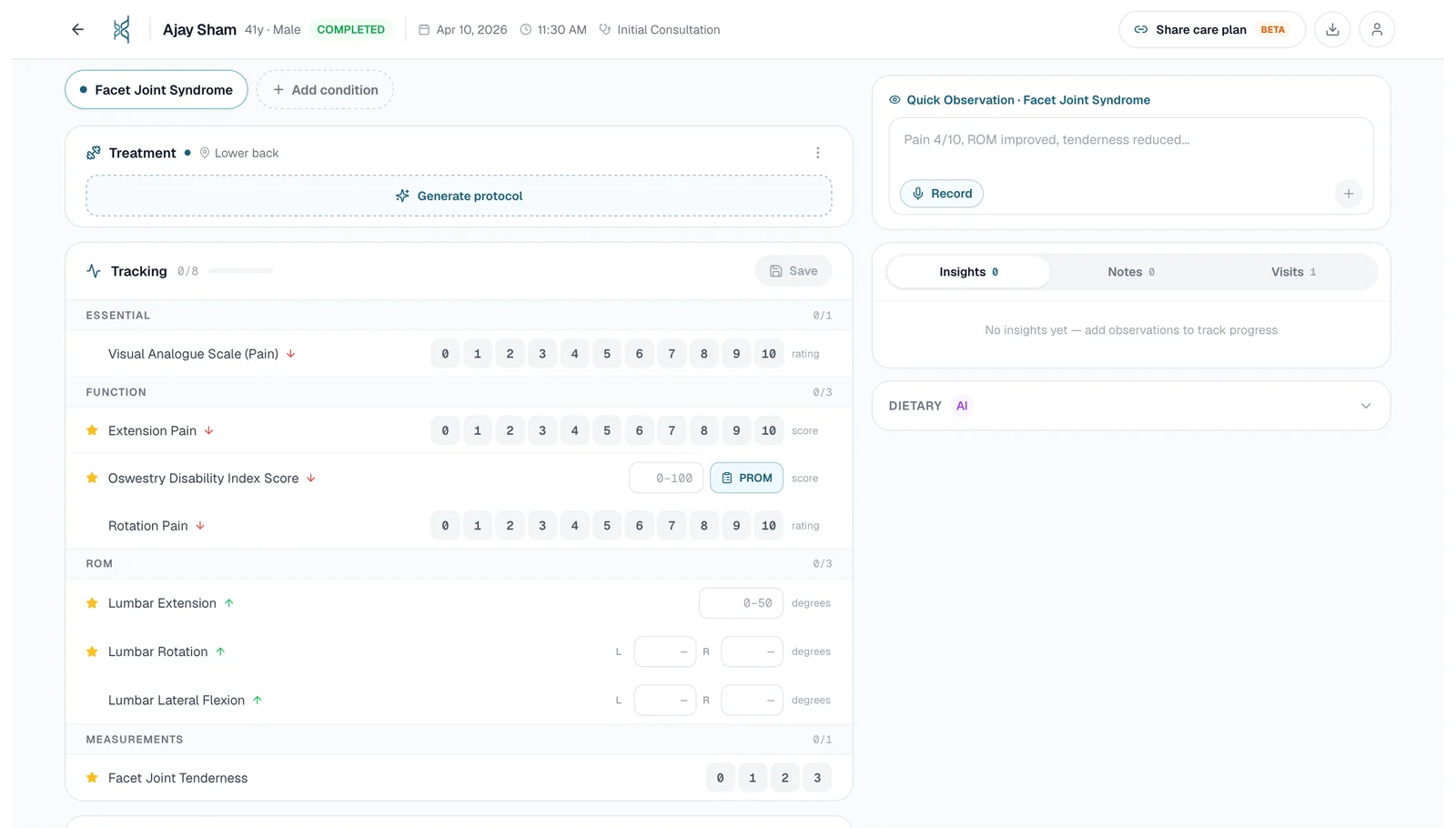Click the Add condition button
Viewport: 1456px width, 828px height.
pyautogui.click(x=325, y=90)
